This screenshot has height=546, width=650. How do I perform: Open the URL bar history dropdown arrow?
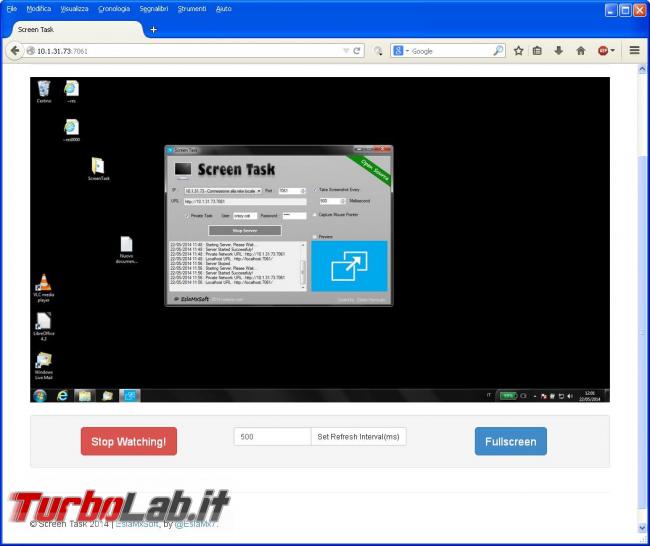(346, 51)
